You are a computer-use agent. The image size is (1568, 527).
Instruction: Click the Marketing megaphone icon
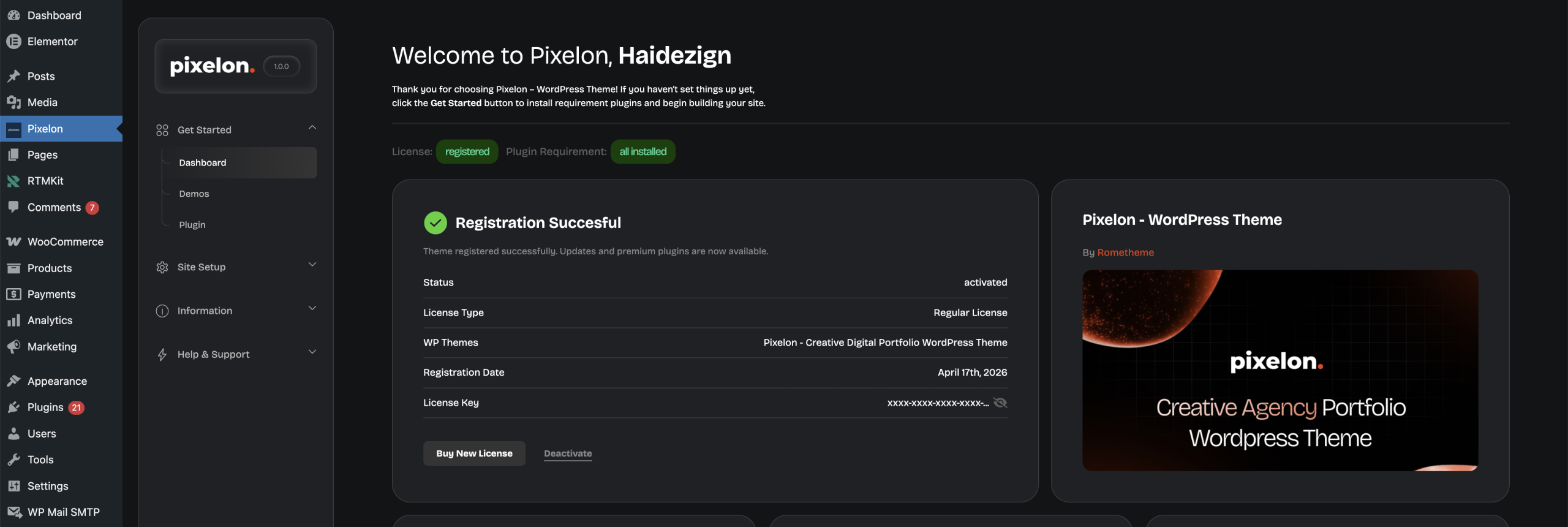click(13, 347)
